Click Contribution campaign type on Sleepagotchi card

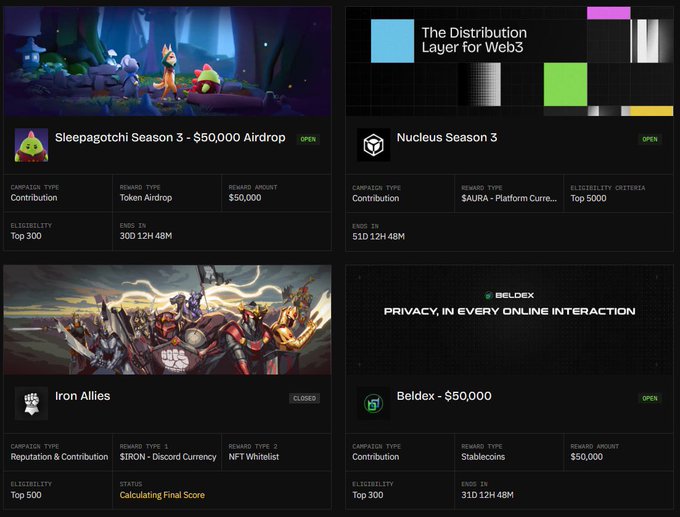click(34, 198)
